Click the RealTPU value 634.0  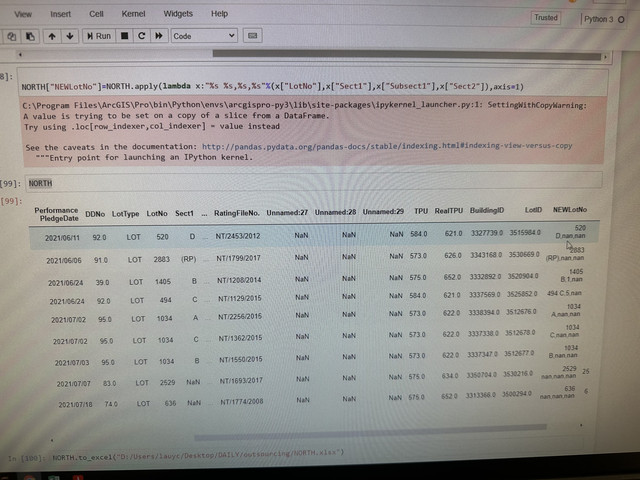click(450, 376)
